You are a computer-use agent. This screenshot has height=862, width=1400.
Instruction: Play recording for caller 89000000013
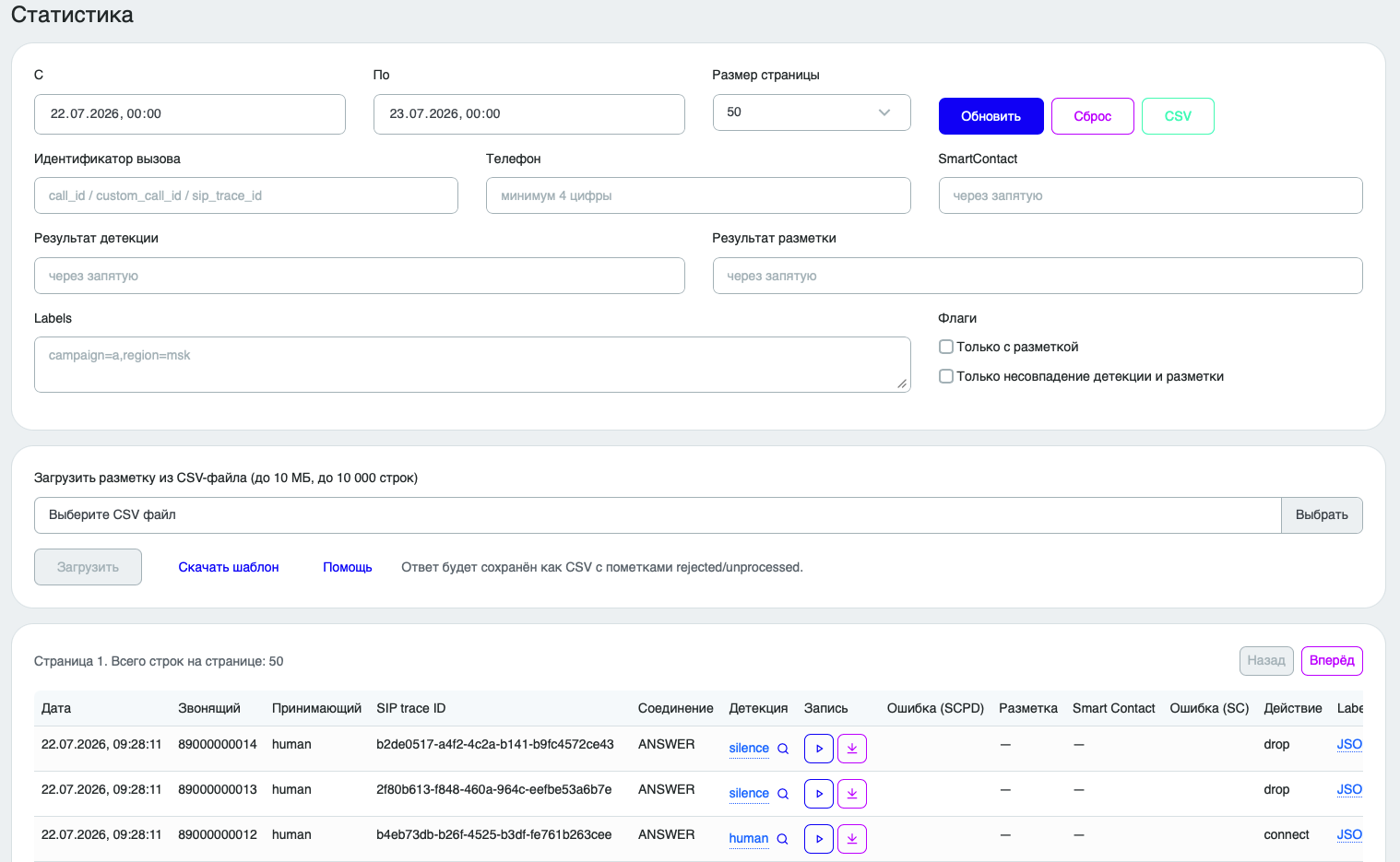pyautogui.click(x=819, y=794)
